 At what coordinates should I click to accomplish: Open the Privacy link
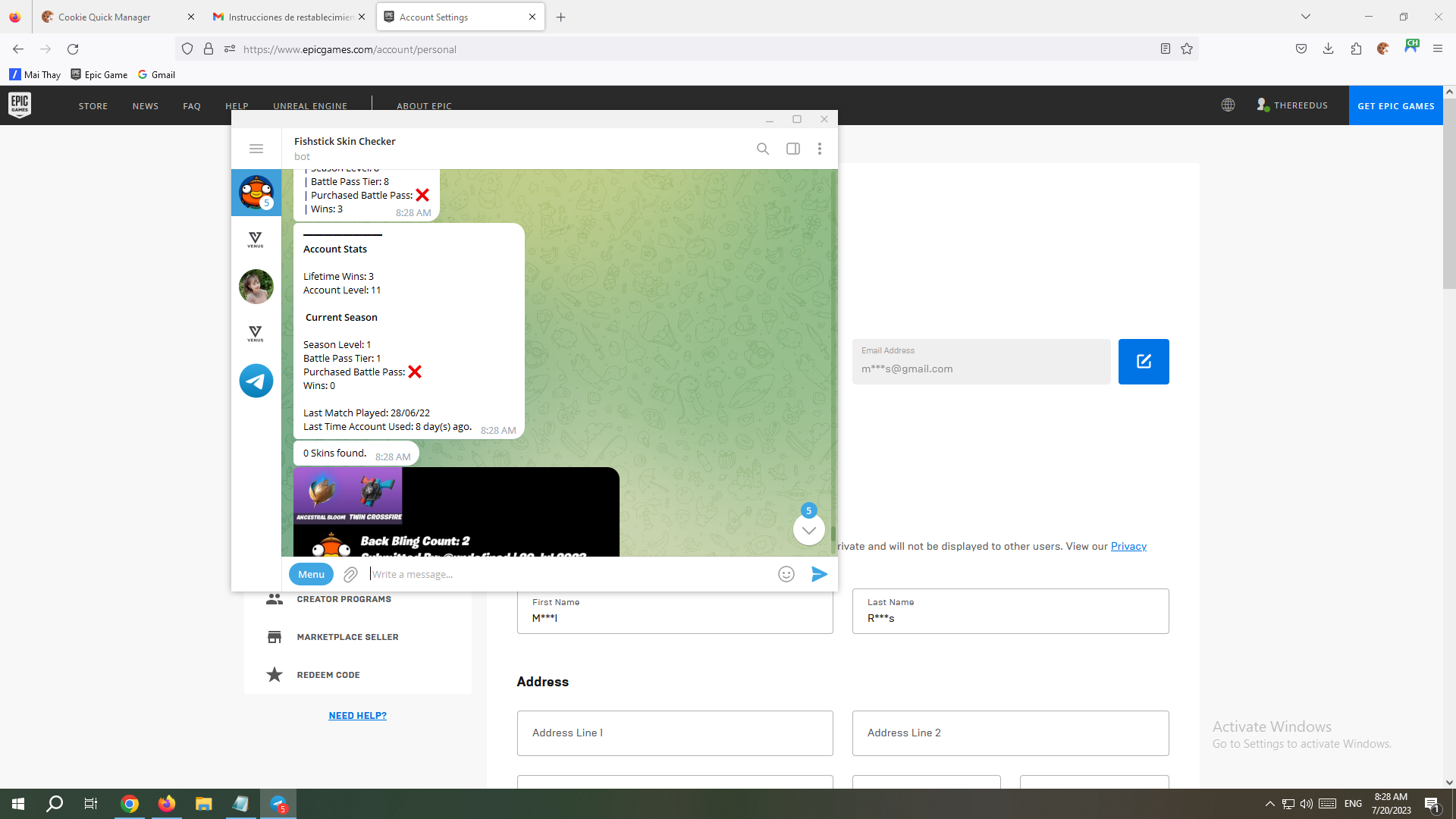click(1128, 546)
